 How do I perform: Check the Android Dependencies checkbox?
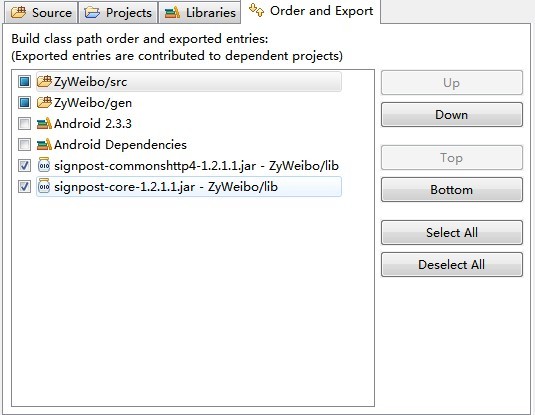coord(24,144)
